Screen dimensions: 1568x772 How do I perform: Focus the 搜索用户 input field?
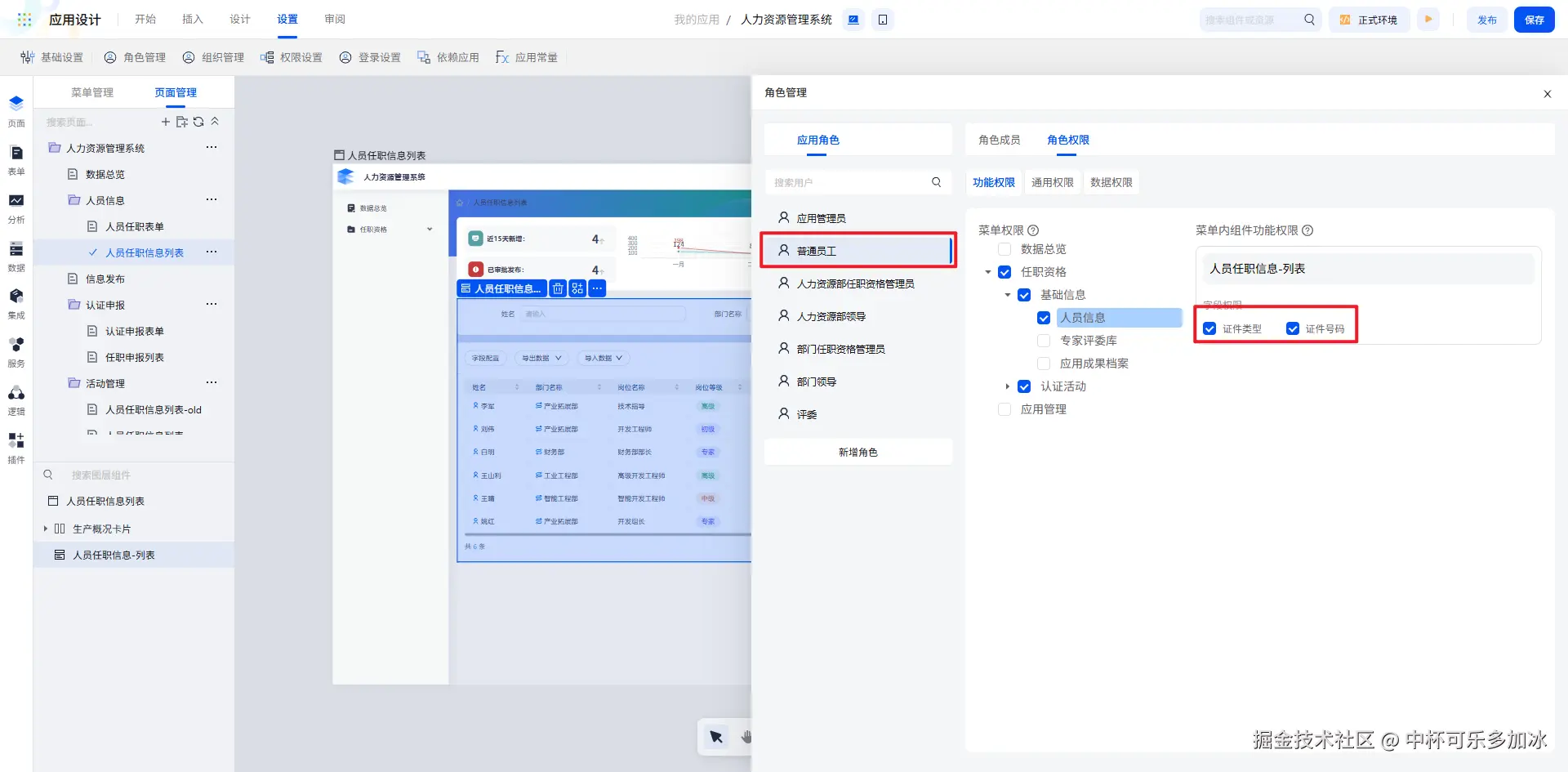(x=849, y=182)
